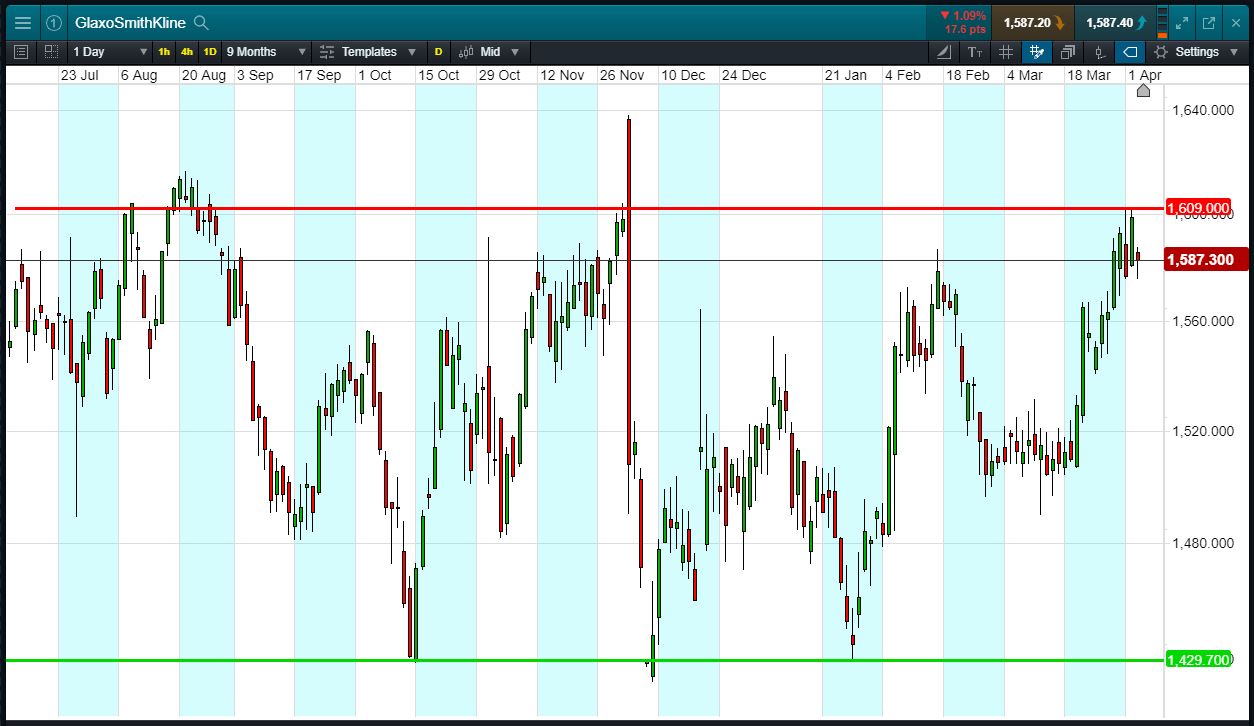
Task: Select the 4h quick interval
Action: tap(187, 51)
